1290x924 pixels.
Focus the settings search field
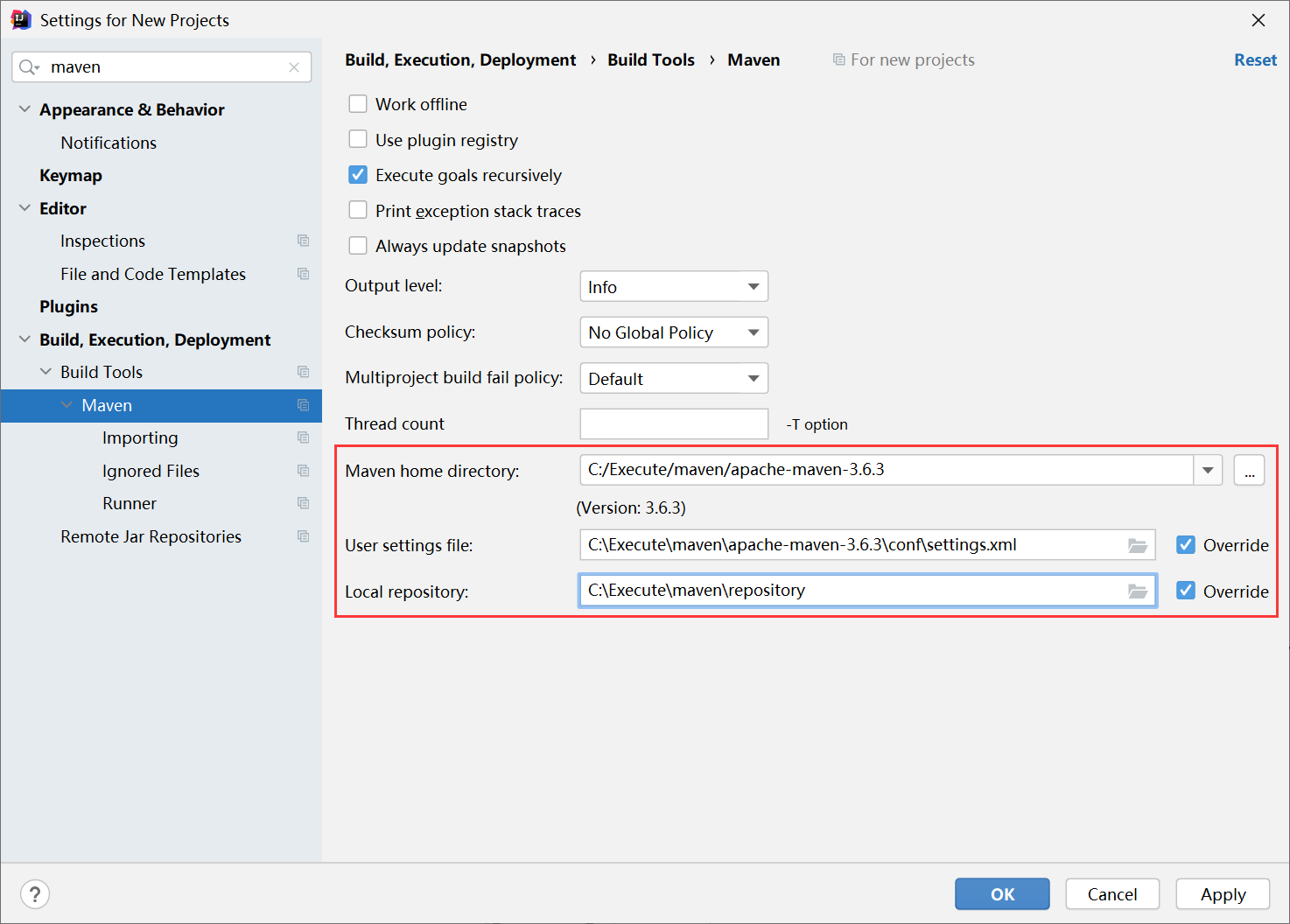(x=162, y=67)
